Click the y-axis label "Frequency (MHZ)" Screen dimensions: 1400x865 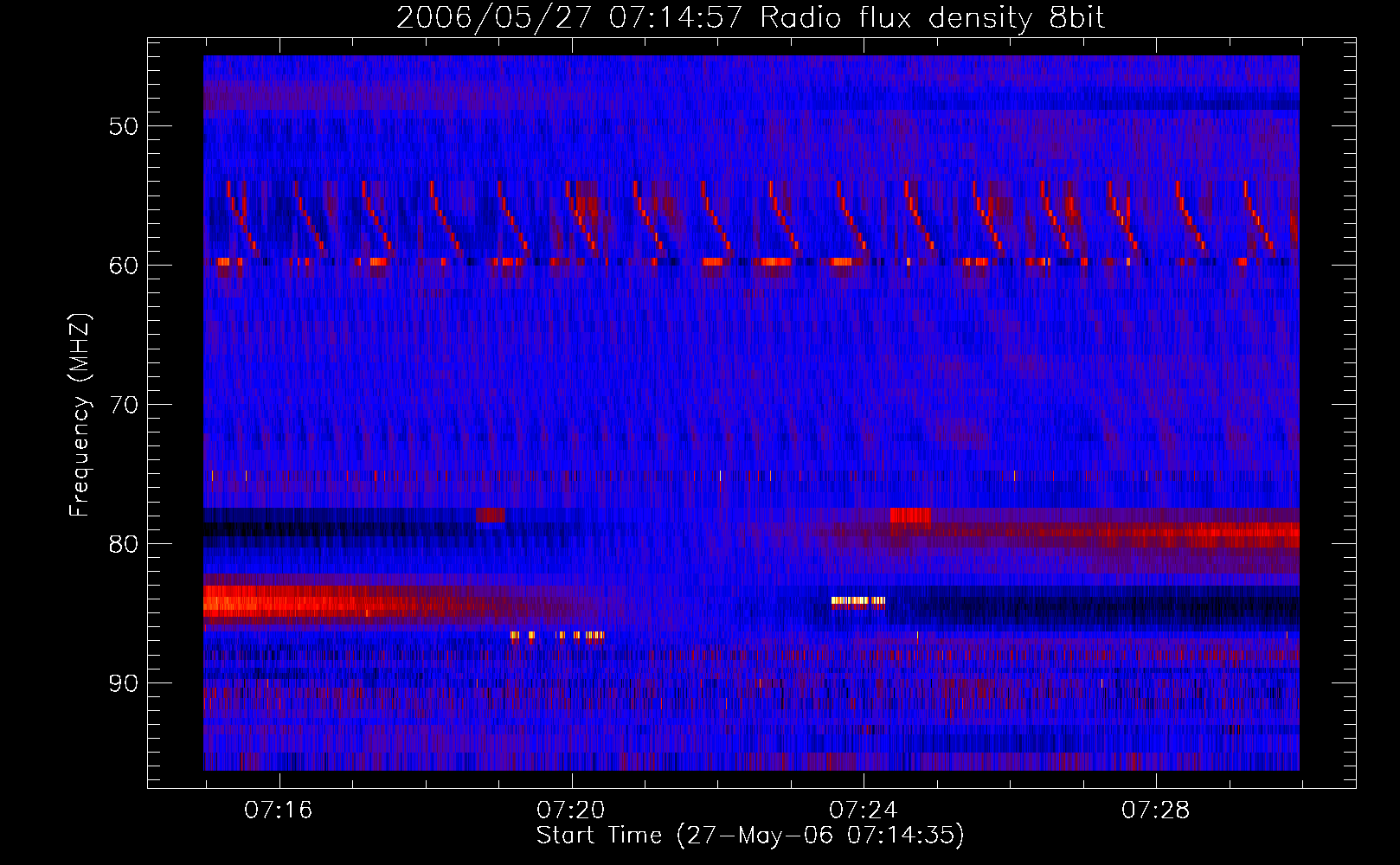pos(80,415)
